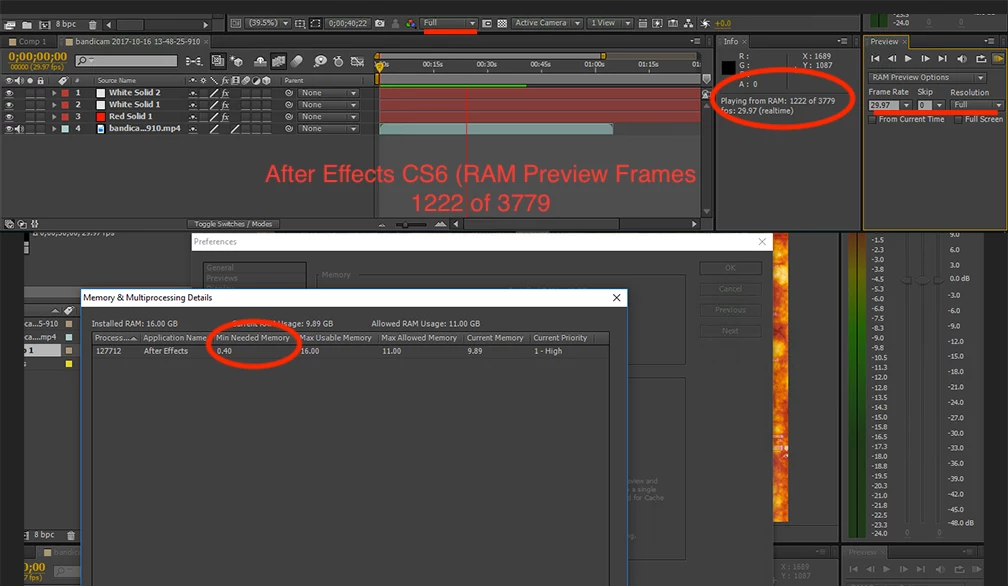Open the viewer resolution Full dropdown
This screenshot has width=1008, height=586.
(449, 23)
